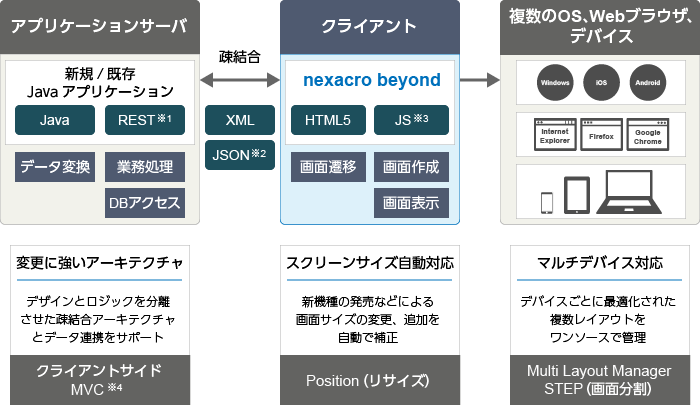This screenshot has width=700, height=405.
Task: Click the アプリケーションサーバ header
Action: (100, 27)
